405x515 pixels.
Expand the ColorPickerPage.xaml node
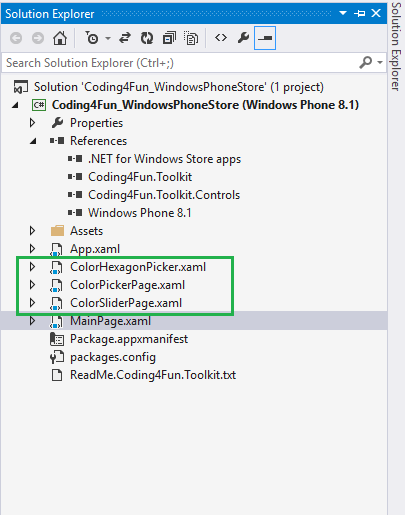[x=32, y=285]
